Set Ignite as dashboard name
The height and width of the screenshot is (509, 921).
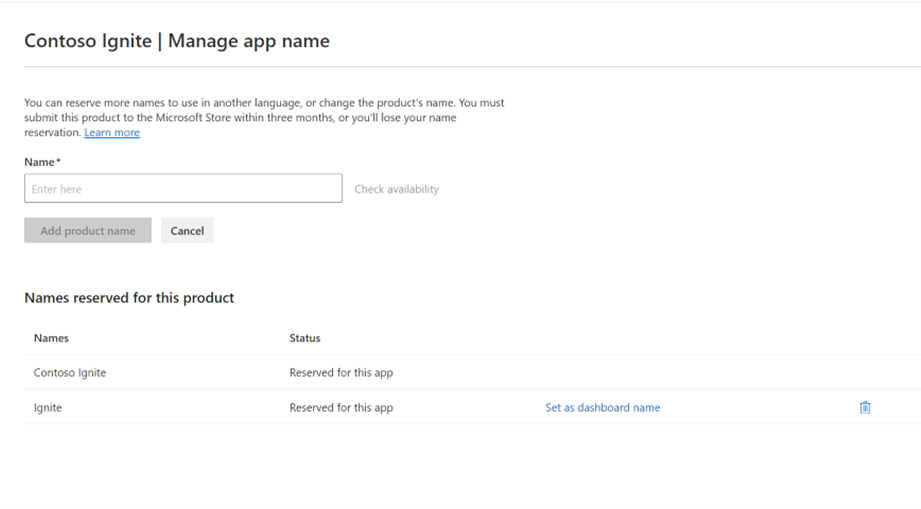coord(602,407)
